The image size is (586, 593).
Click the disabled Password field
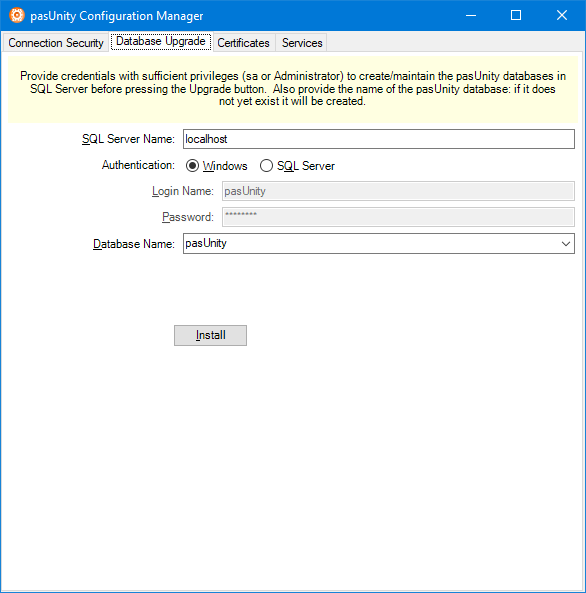point(398,217)
